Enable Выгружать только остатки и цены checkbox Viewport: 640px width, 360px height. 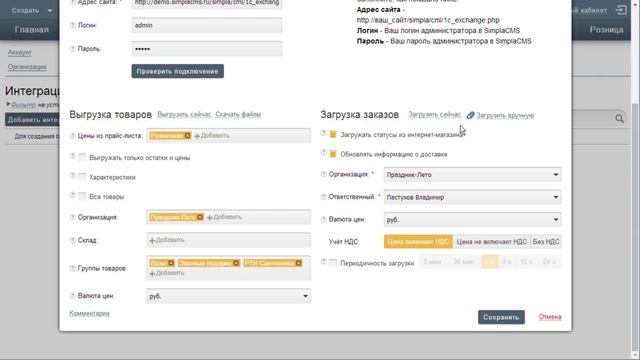click(x=82, y=157)
